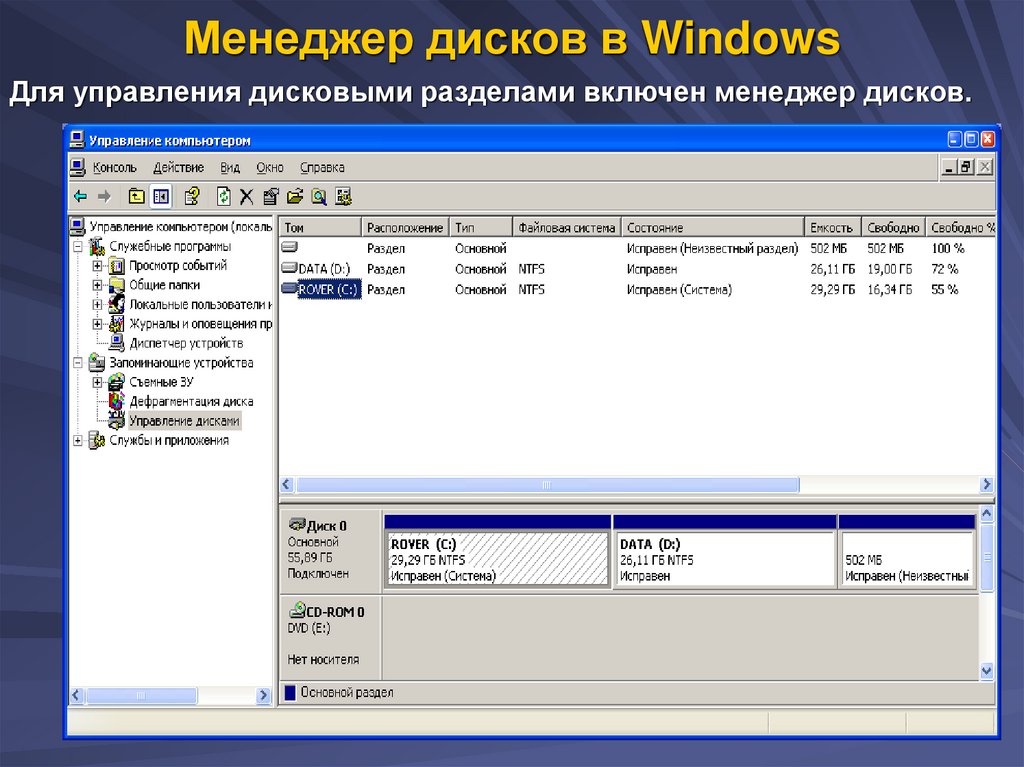Expand the Общие папки node
Screen dimensions: 1024x767
[x=97, y=285]
